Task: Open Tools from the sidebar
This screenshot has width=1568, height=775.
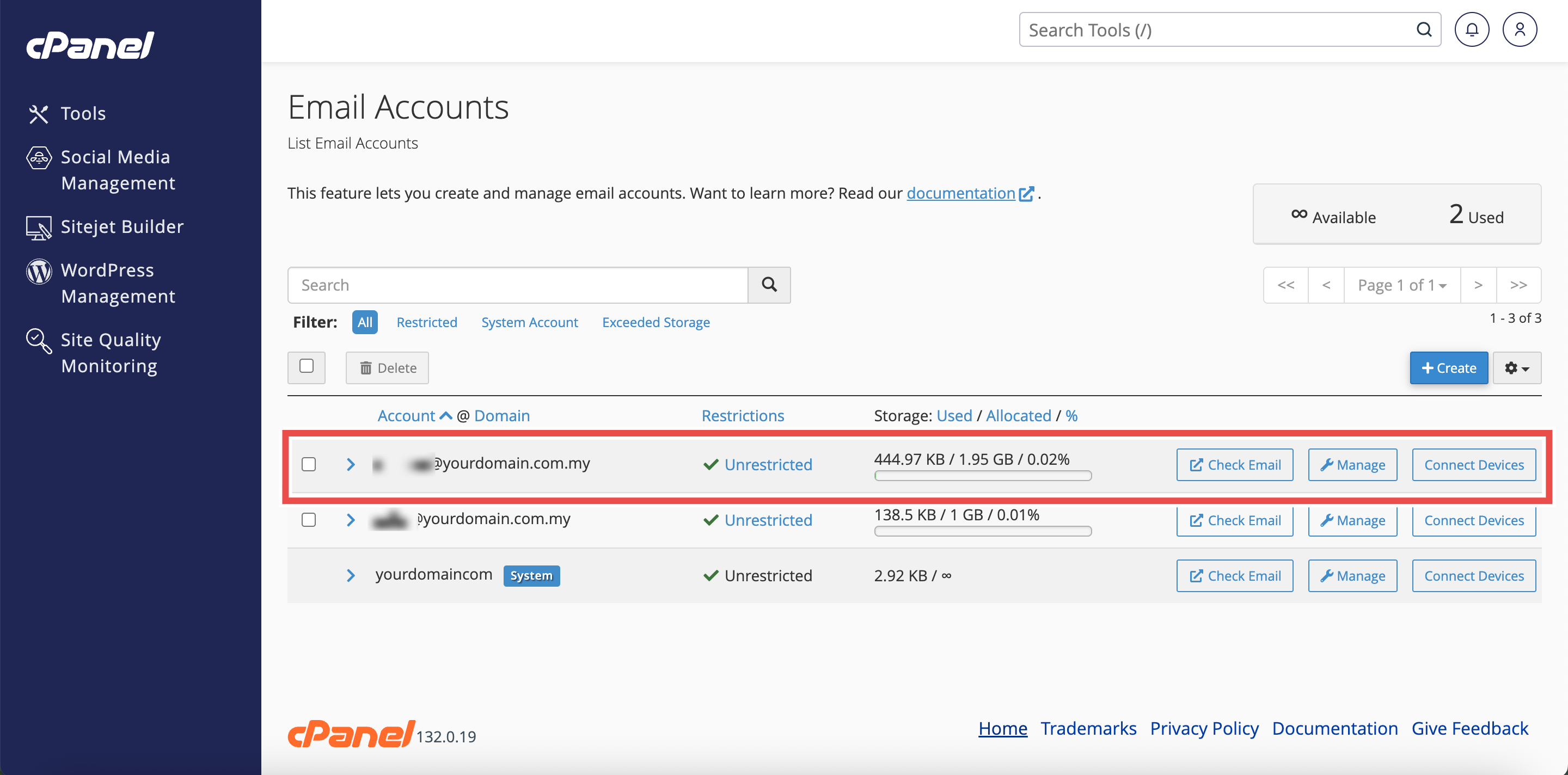Action: point(83,113)
